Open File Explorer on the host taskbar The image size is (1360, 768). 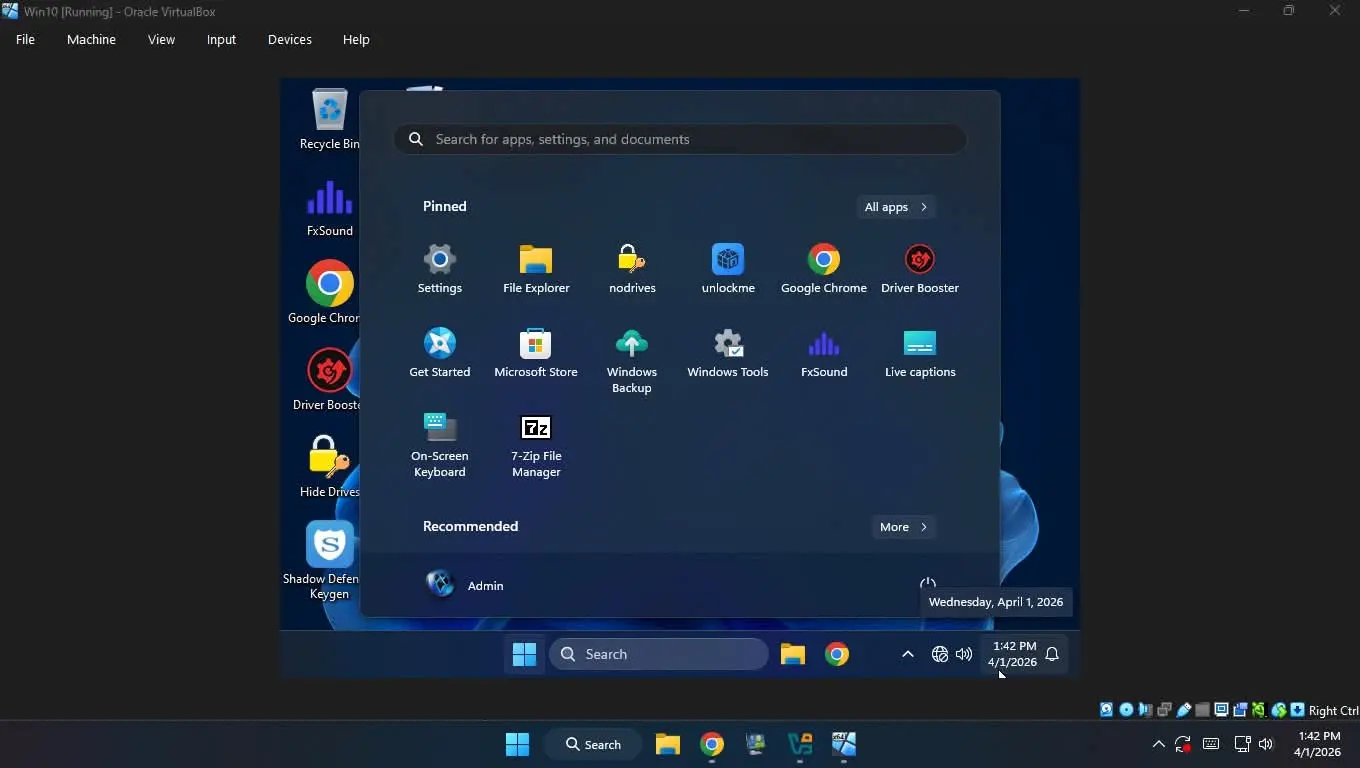click(668, 744)
